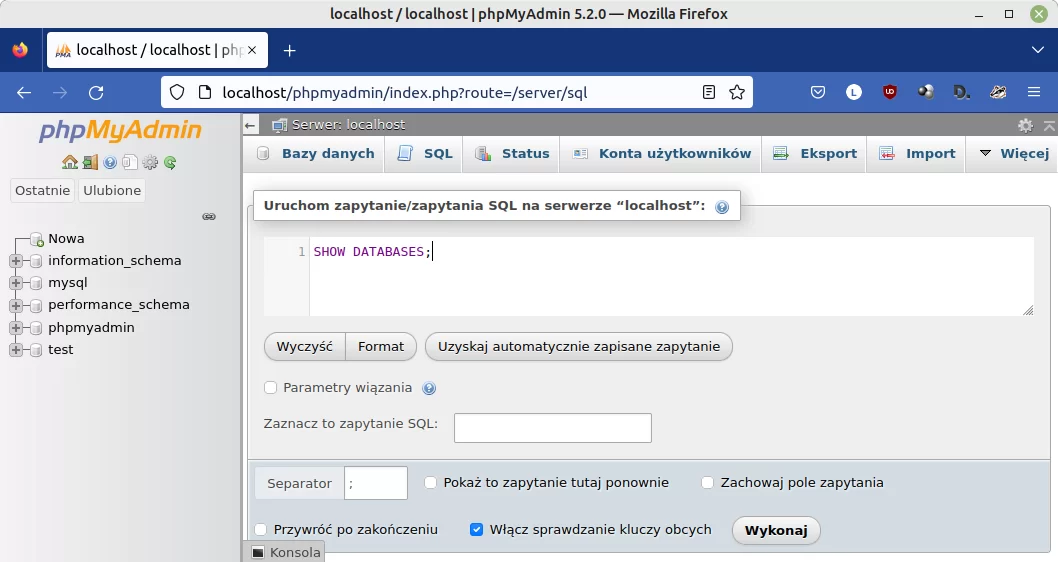This screenshot has height=562, width=1058.
Task: Click the Separator input field
Action: pyautogui.click(x=376, y=483)
